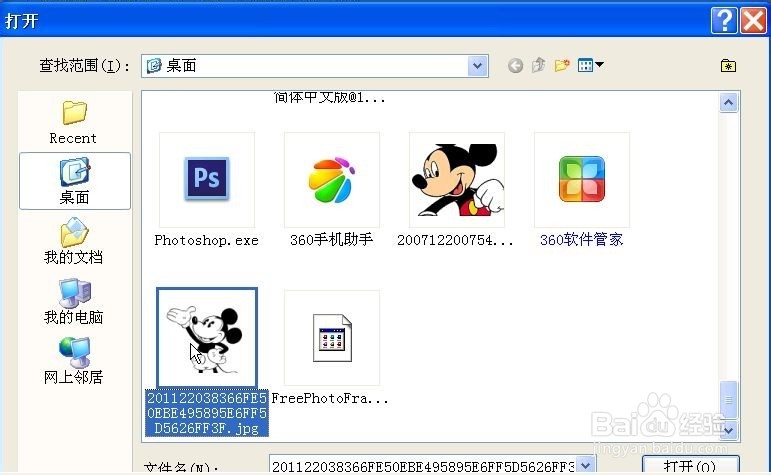Expand the file name dropdown arrow
The width and height of the screenshot is (771, 475).
(586, 465)
